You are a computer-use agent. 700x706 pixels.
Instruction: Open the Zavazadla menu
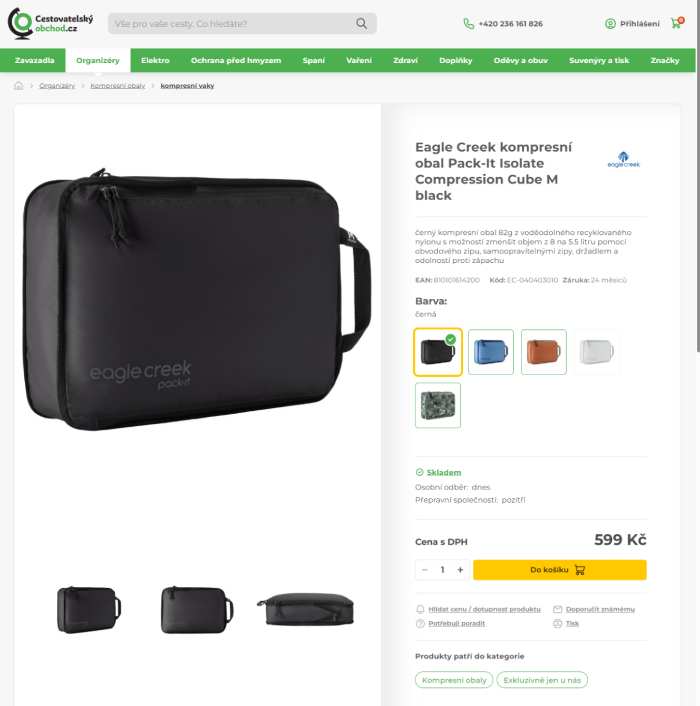(x=34, y=60)
